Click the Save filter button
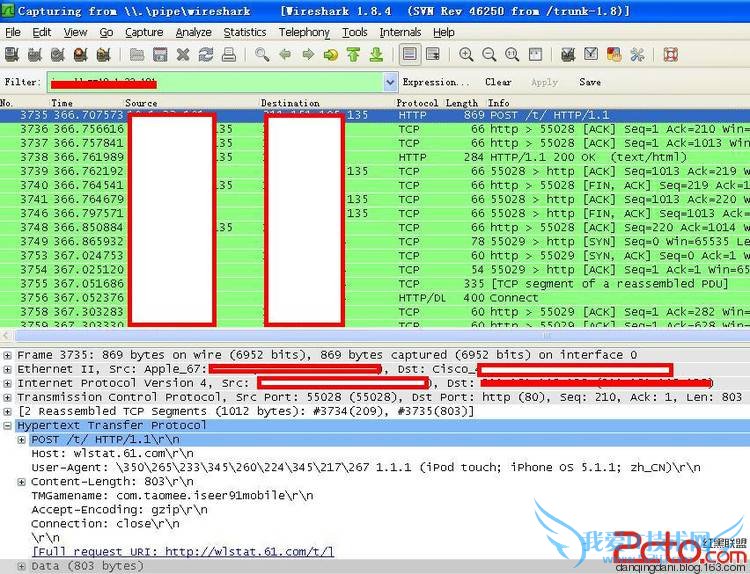 pyautogui.click(x=590, y=82)
